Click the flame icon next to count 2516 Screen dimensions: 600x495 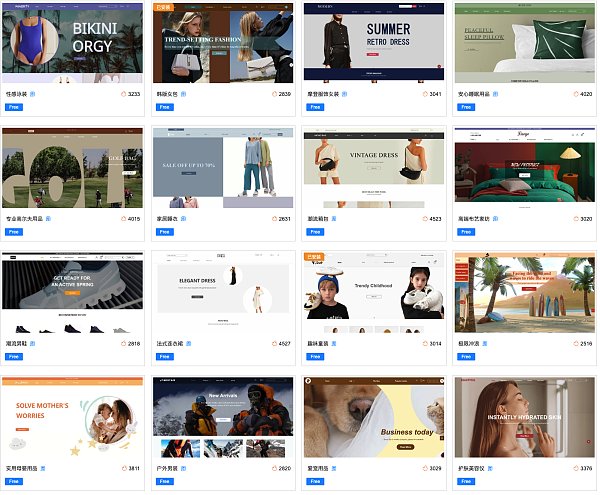pos(576,344)
